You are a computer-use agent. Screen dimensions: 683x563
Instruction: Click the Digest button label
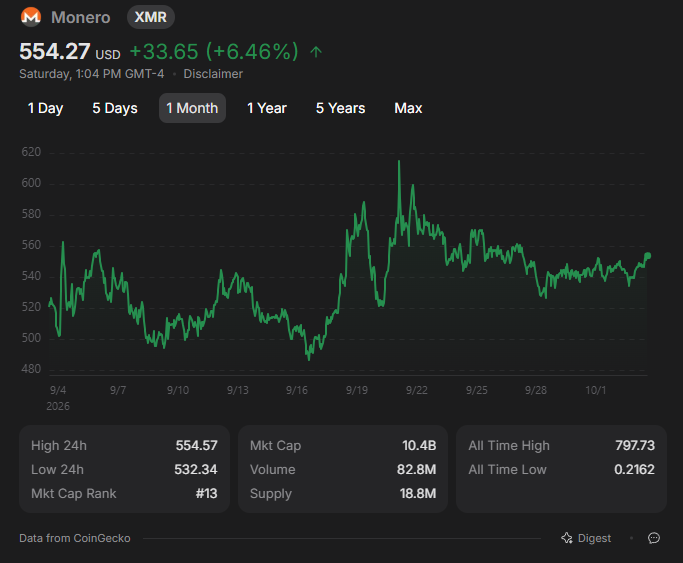click(594, 538)
